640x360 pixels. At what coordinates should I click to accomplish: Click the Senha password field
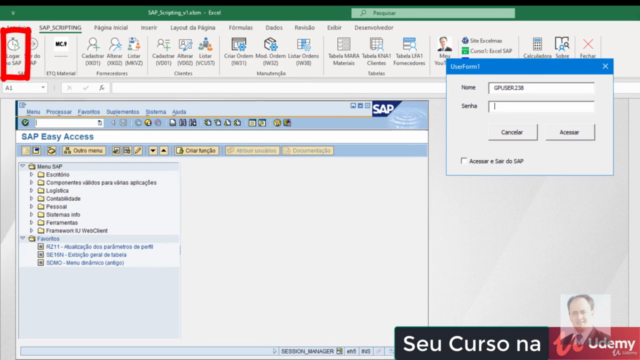541,106
